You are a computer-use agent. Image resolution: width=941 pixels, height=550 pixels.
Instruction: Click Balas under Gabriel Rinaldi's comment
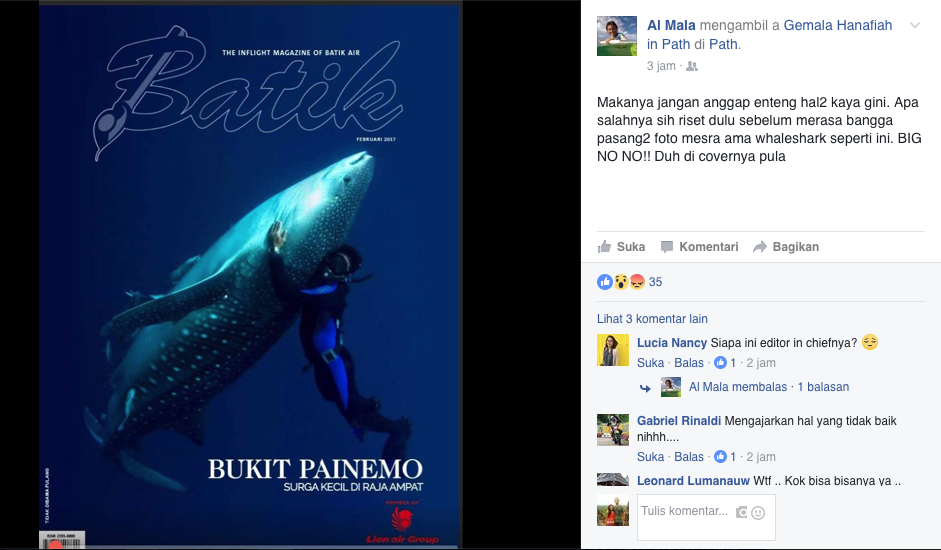click(689, 456)
